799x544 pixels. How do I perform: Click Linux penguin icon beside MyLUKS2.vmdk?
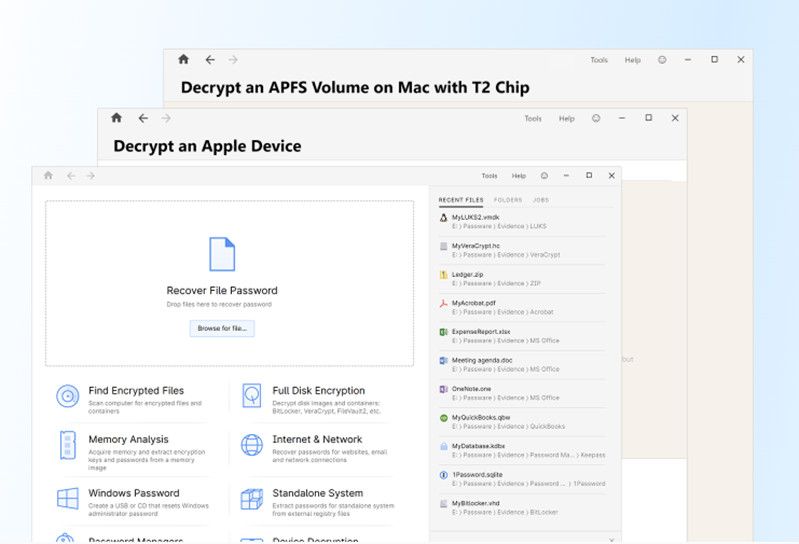[443, 218]
